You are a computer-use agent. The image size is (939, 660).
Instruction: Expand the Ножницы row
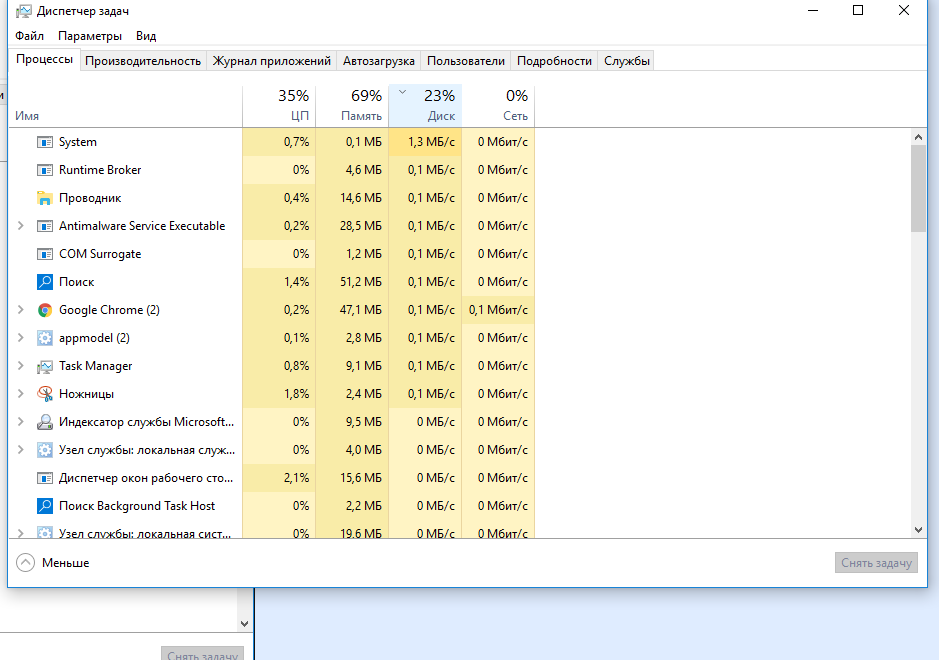[20, 393]
